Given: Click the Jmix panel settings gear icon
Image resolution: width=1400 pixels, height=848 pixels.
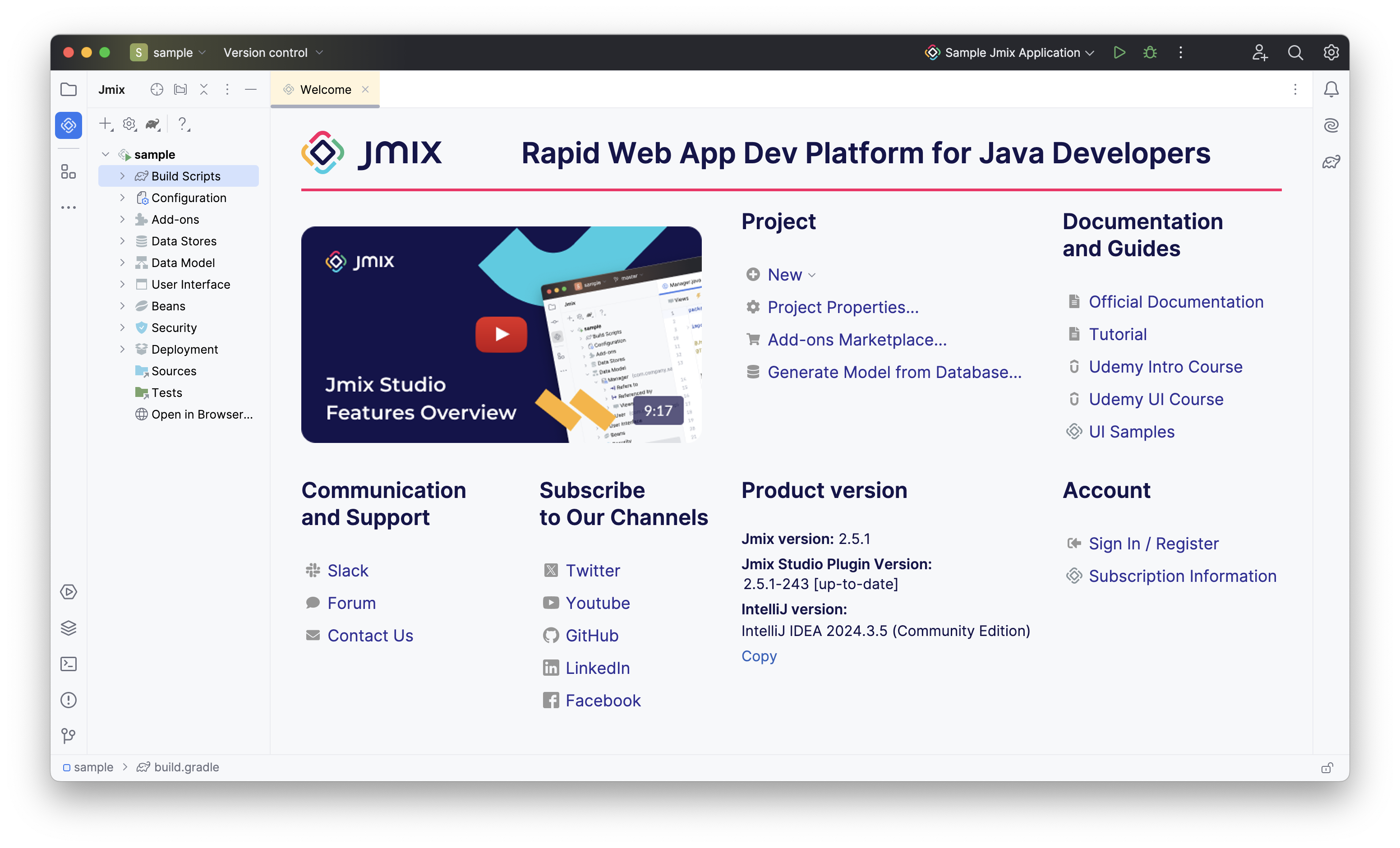Looking at the screenshot, I should [x=129, y=123].
